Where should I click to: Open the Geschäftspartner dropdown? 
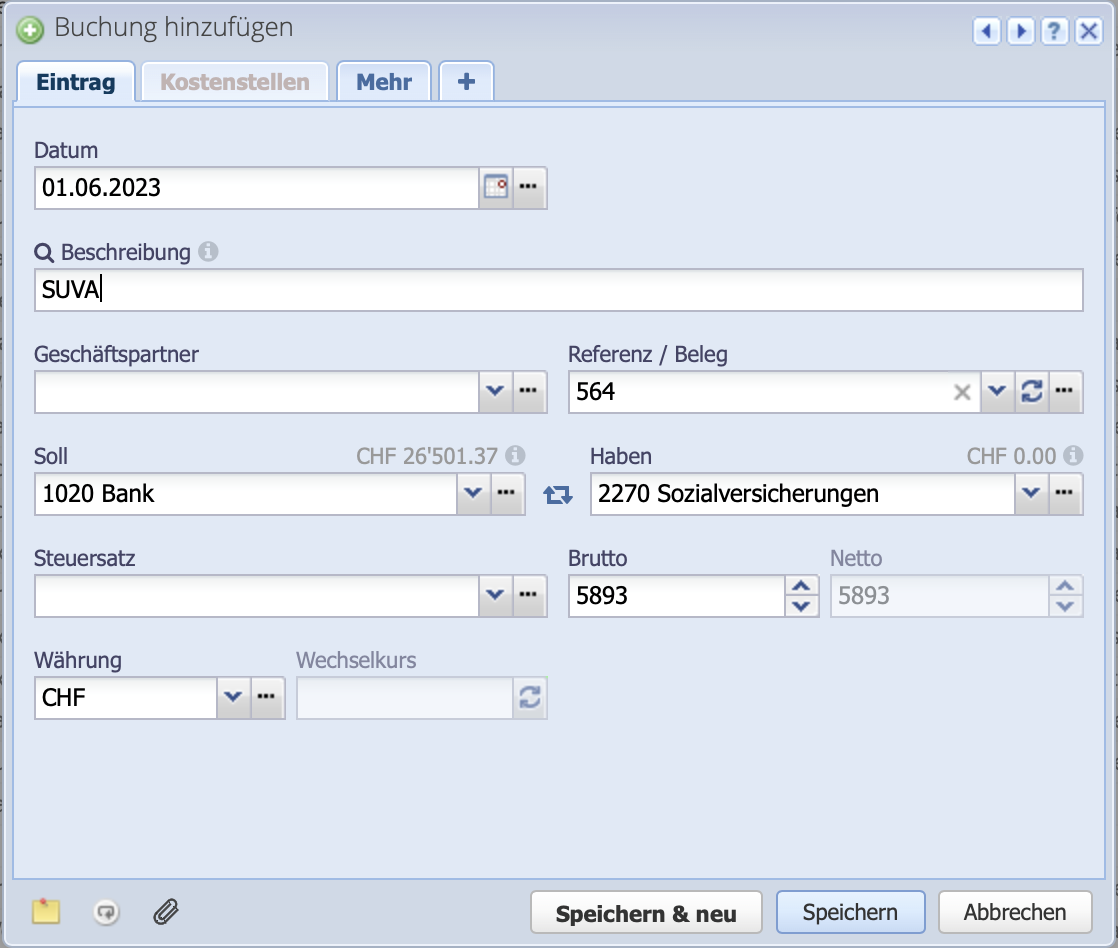(x=495, y=392)
